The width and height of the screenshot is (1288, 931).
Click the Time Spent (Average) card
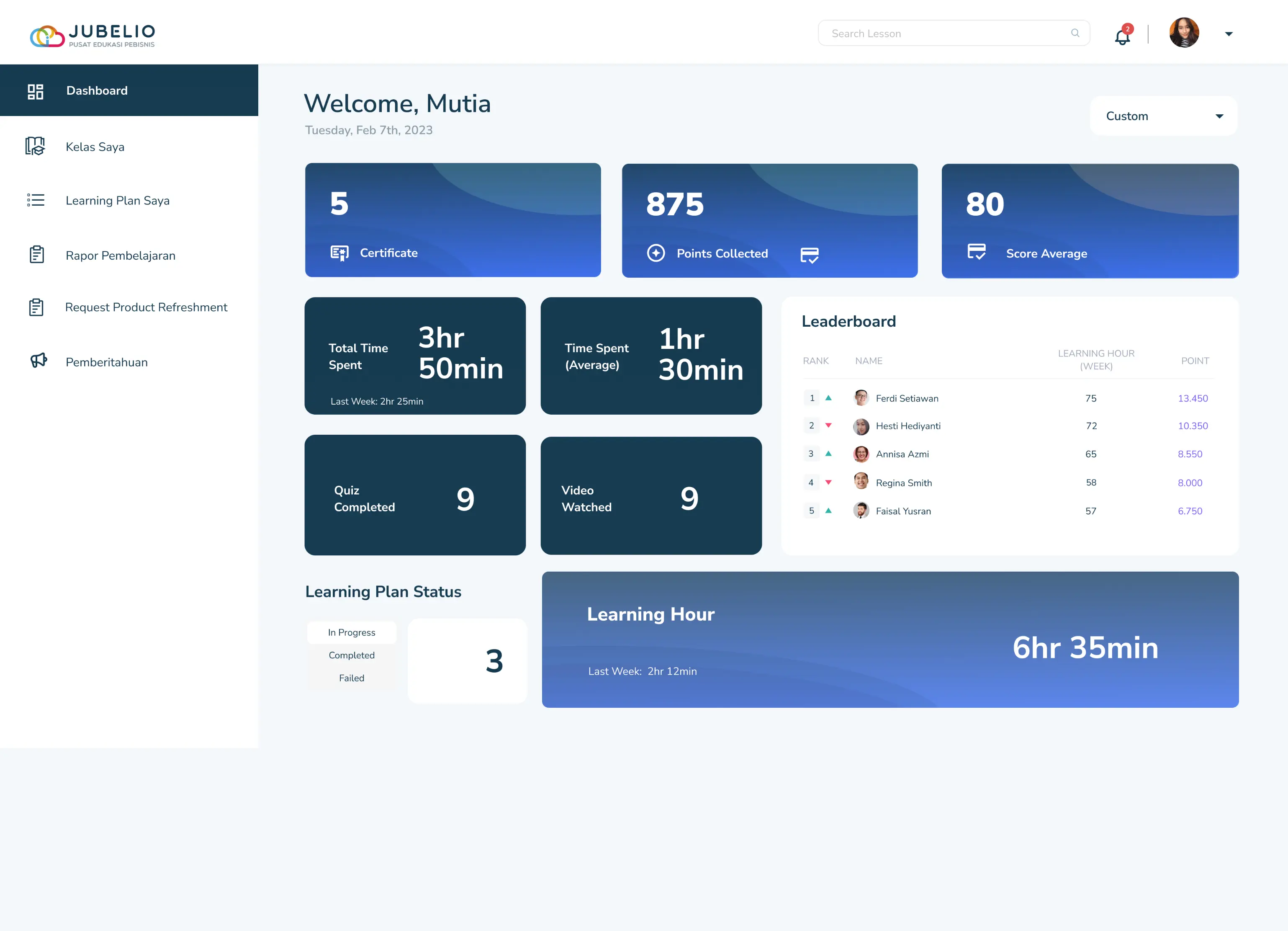(651, 356)
